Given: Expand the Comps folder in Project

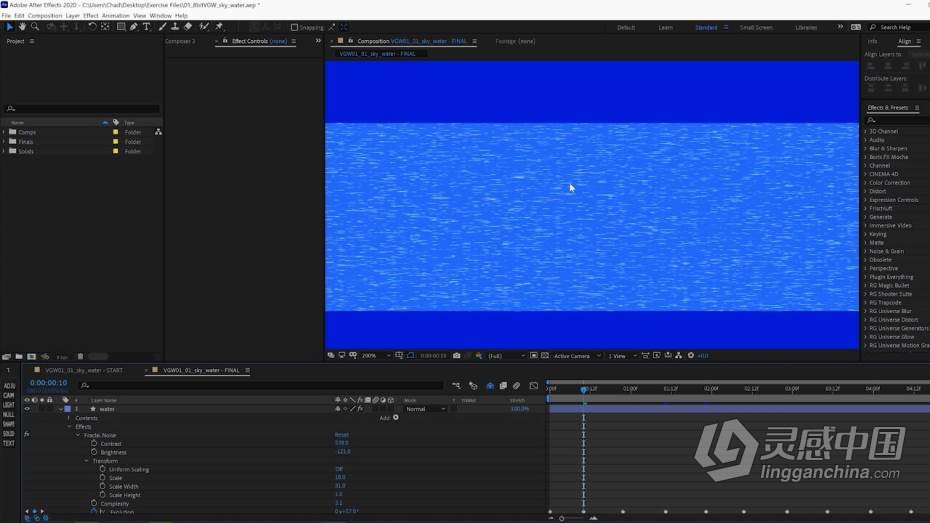Looking at the screenshot, I should (4, 132).
